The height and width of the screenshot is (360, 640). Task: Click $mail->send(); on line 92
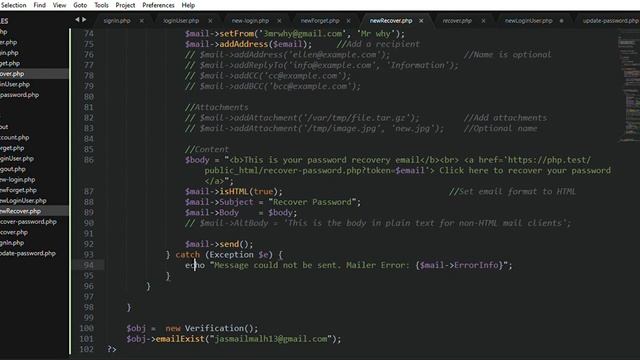pos(219,244)
